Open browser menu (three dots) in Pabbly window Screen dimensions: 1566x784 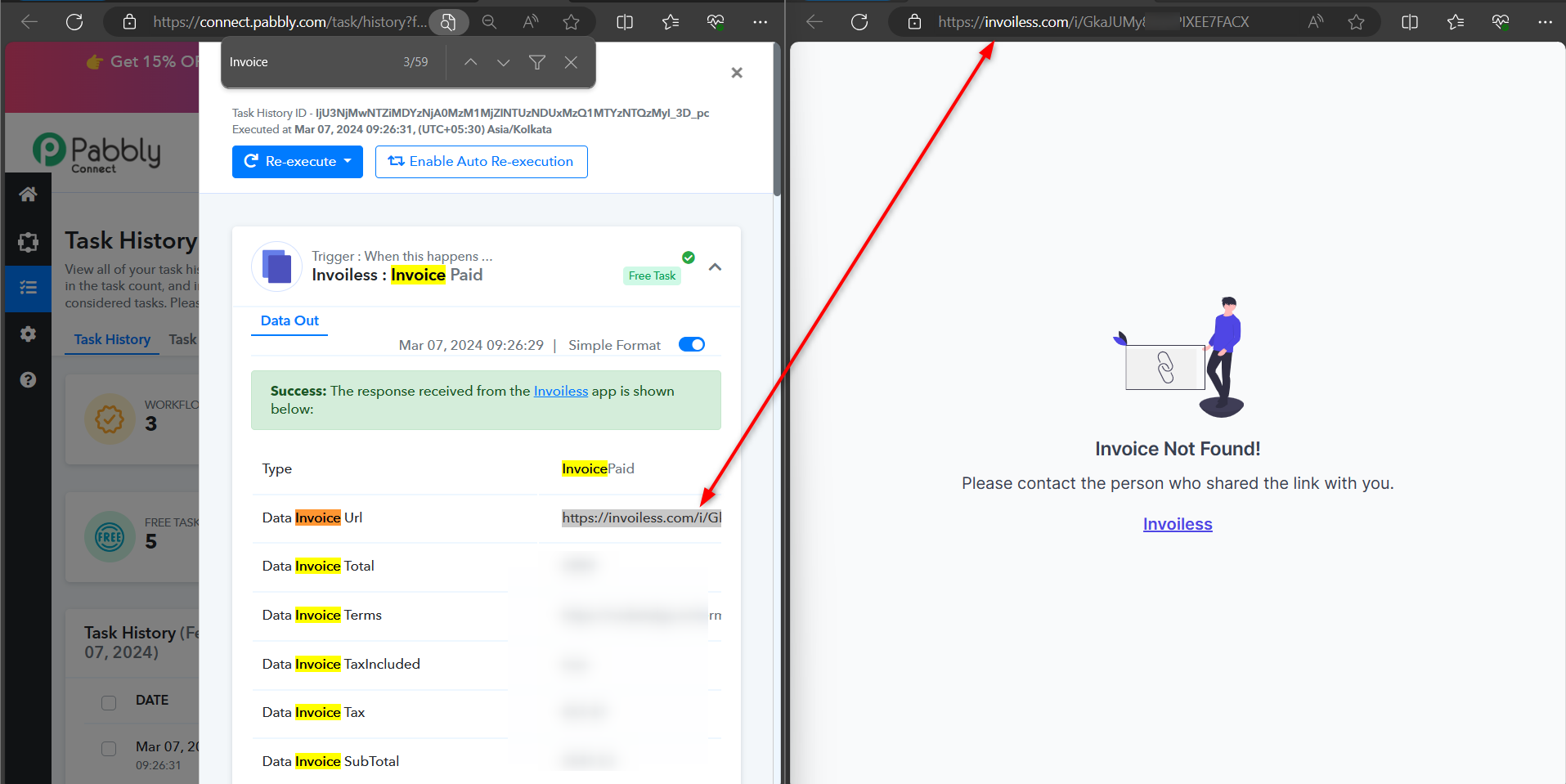pyautogui.click(x=761, y=22)
